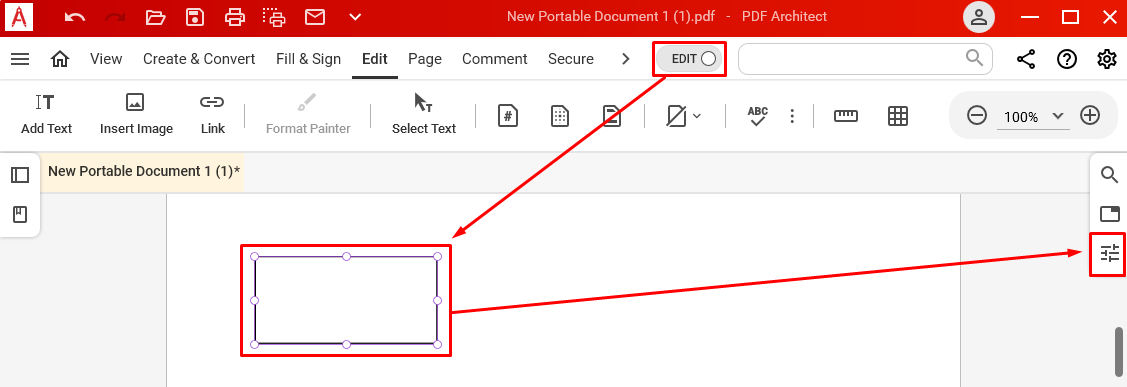The width and height of the screenshot is (1127, 387).
Task: Expand the zoom percentage dropdown
Action: pos(1057,116)
